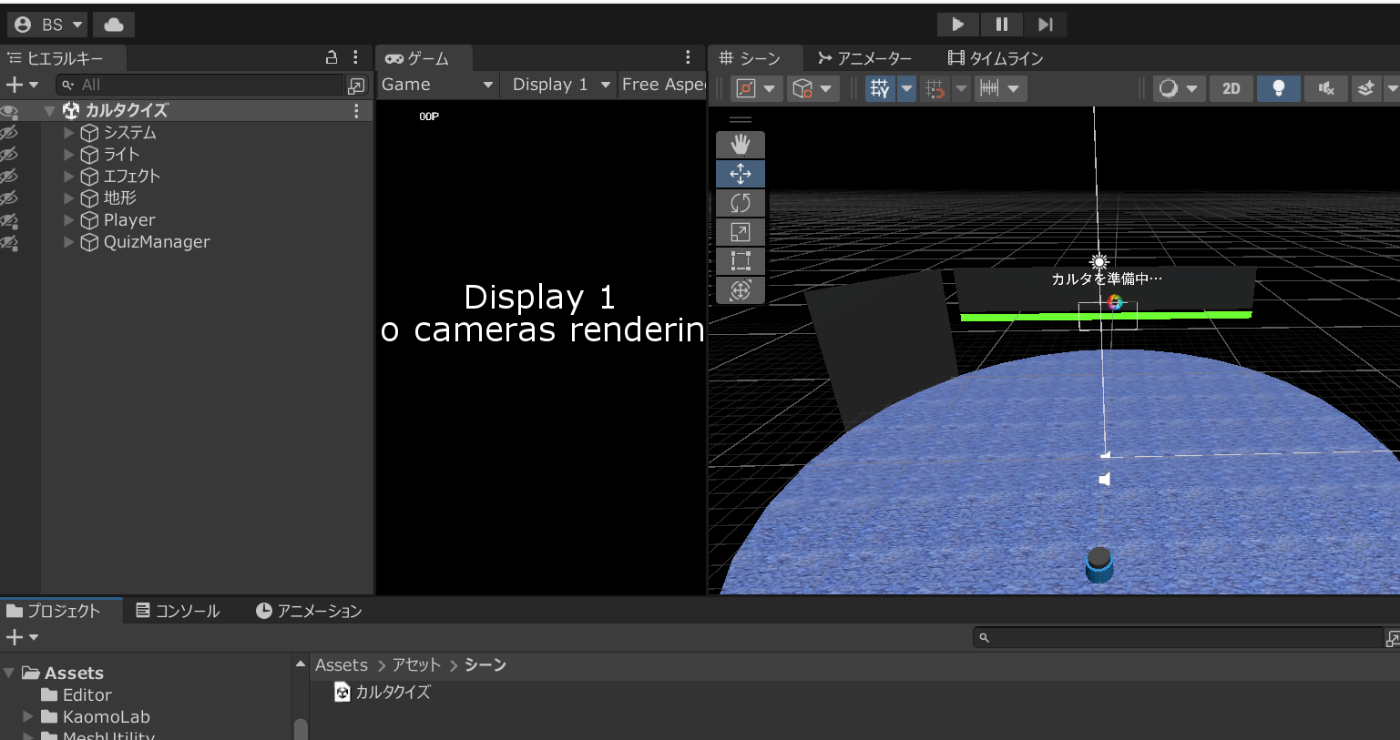Pause the game with the Pause button
This screenshot has height=740, width=1400.
(x=1001, y=24)
